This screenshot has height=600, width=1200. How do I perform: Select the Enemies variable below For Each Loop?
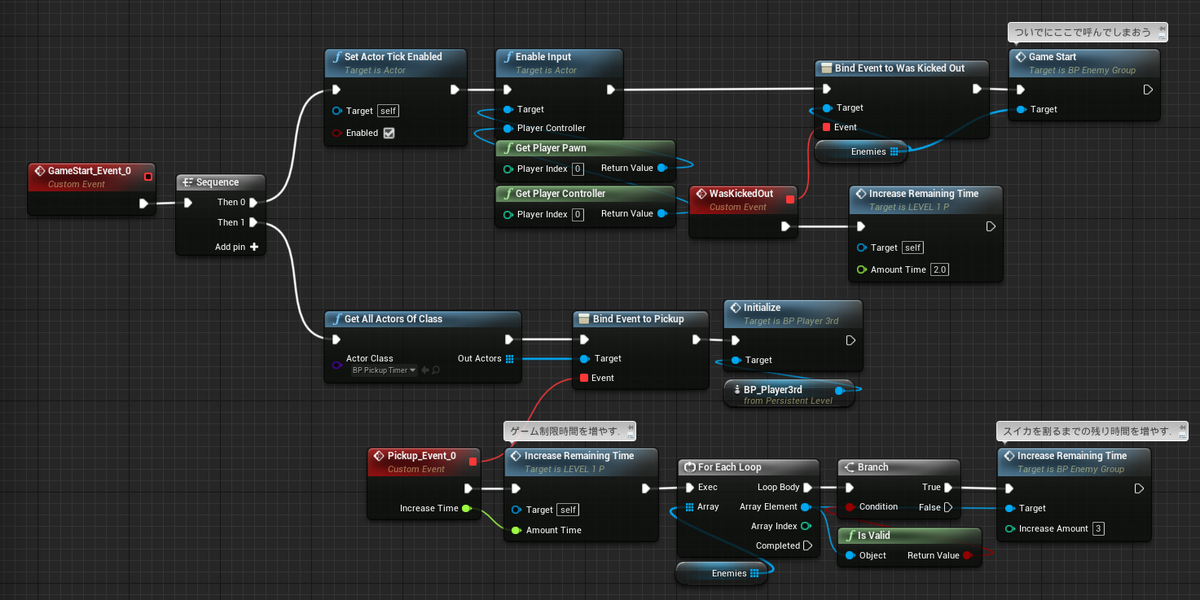720,573
